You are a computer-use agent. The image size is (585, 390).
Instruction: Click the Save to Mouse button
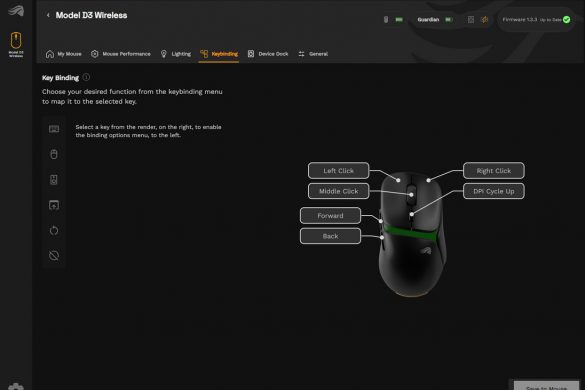click(546, 386)
